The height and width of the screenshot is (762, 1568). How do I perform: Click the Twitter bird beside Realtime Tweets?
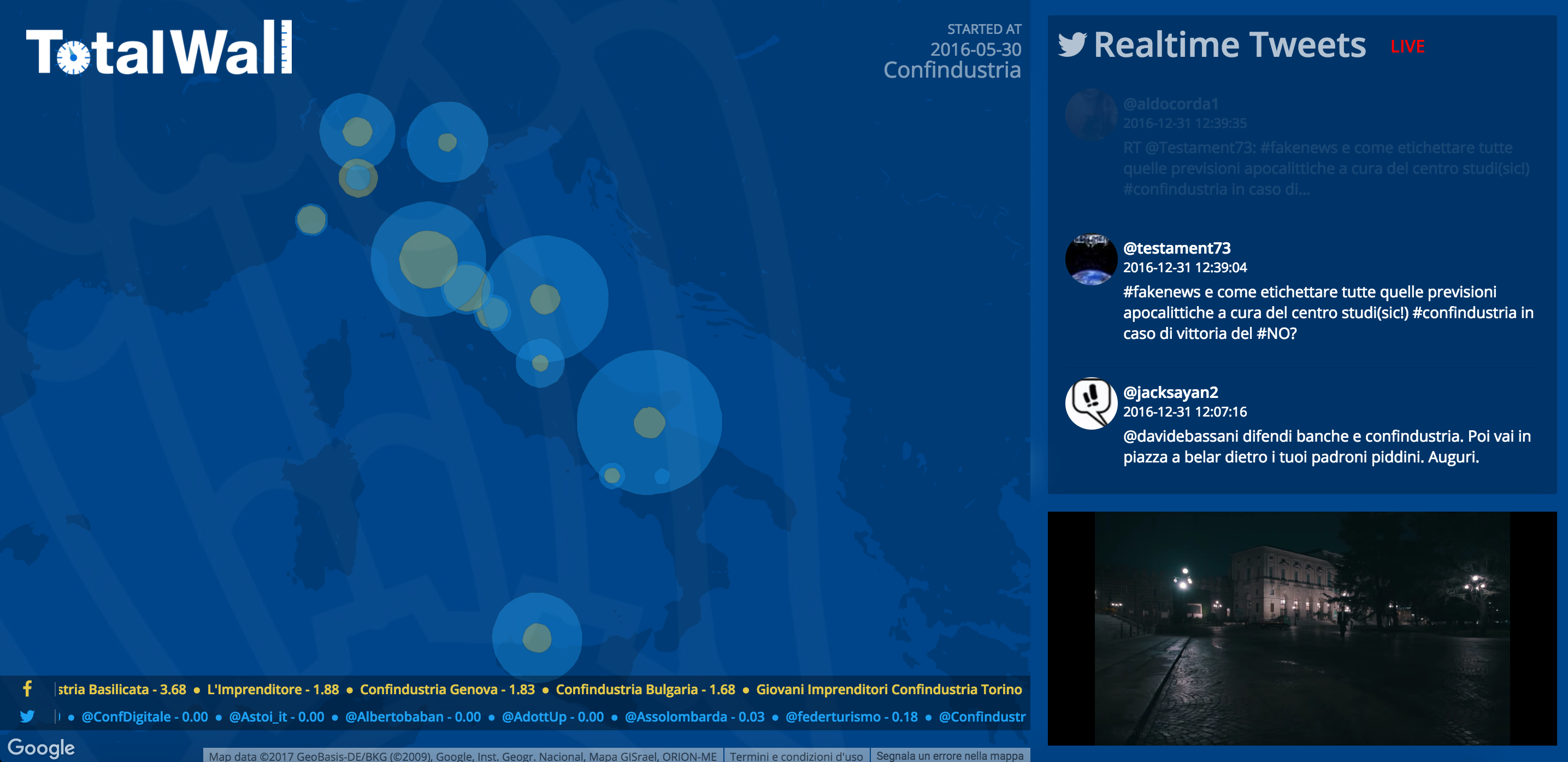tap(1072, 44)
